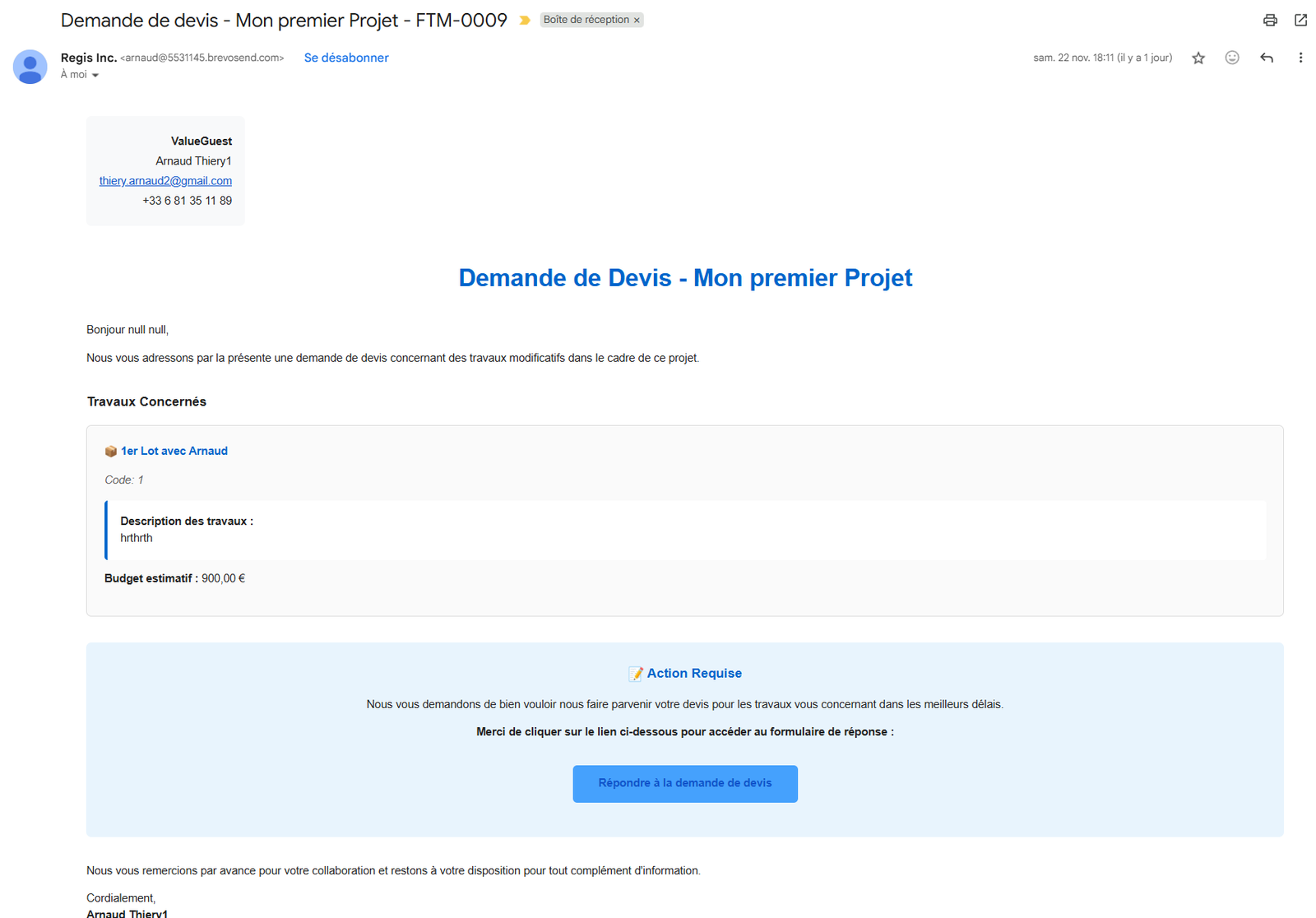Click the importance marker beside the subject
Image resolution: width=1316 pixels, height=918 pixels.
tap(525, 20)
